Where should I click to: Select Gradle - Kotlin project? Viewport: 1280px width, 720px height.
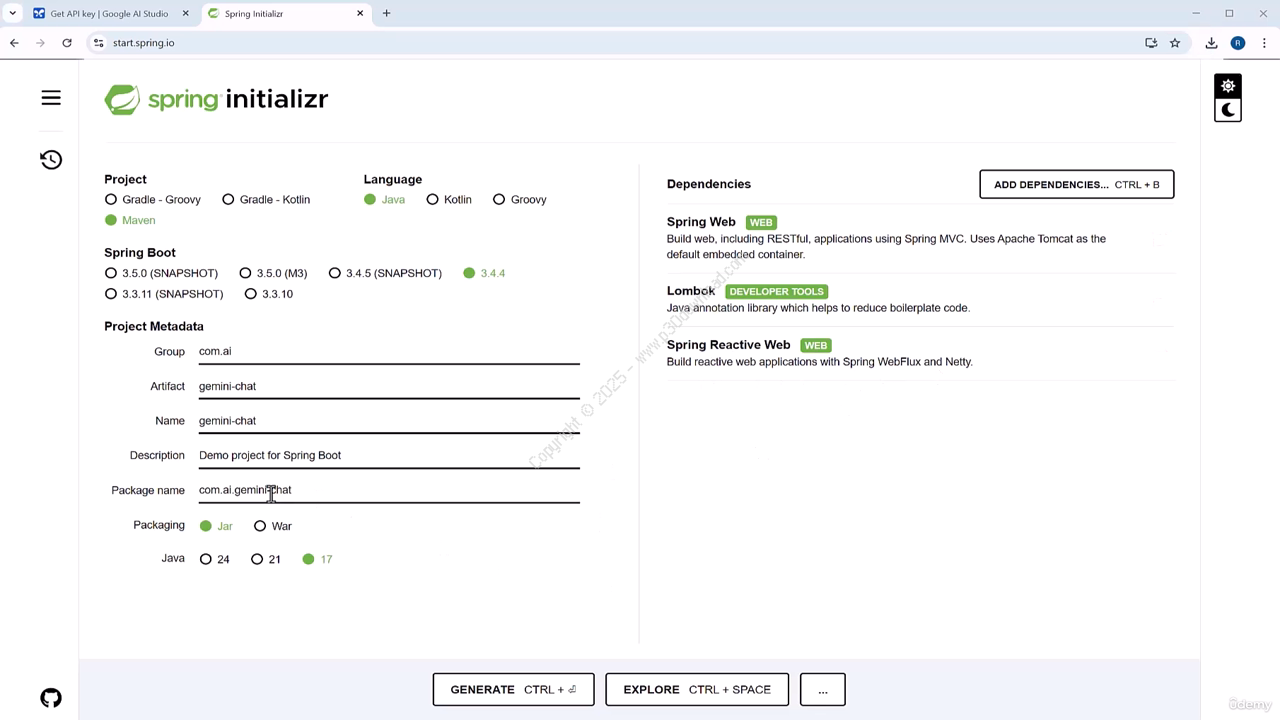coord(266,200)
